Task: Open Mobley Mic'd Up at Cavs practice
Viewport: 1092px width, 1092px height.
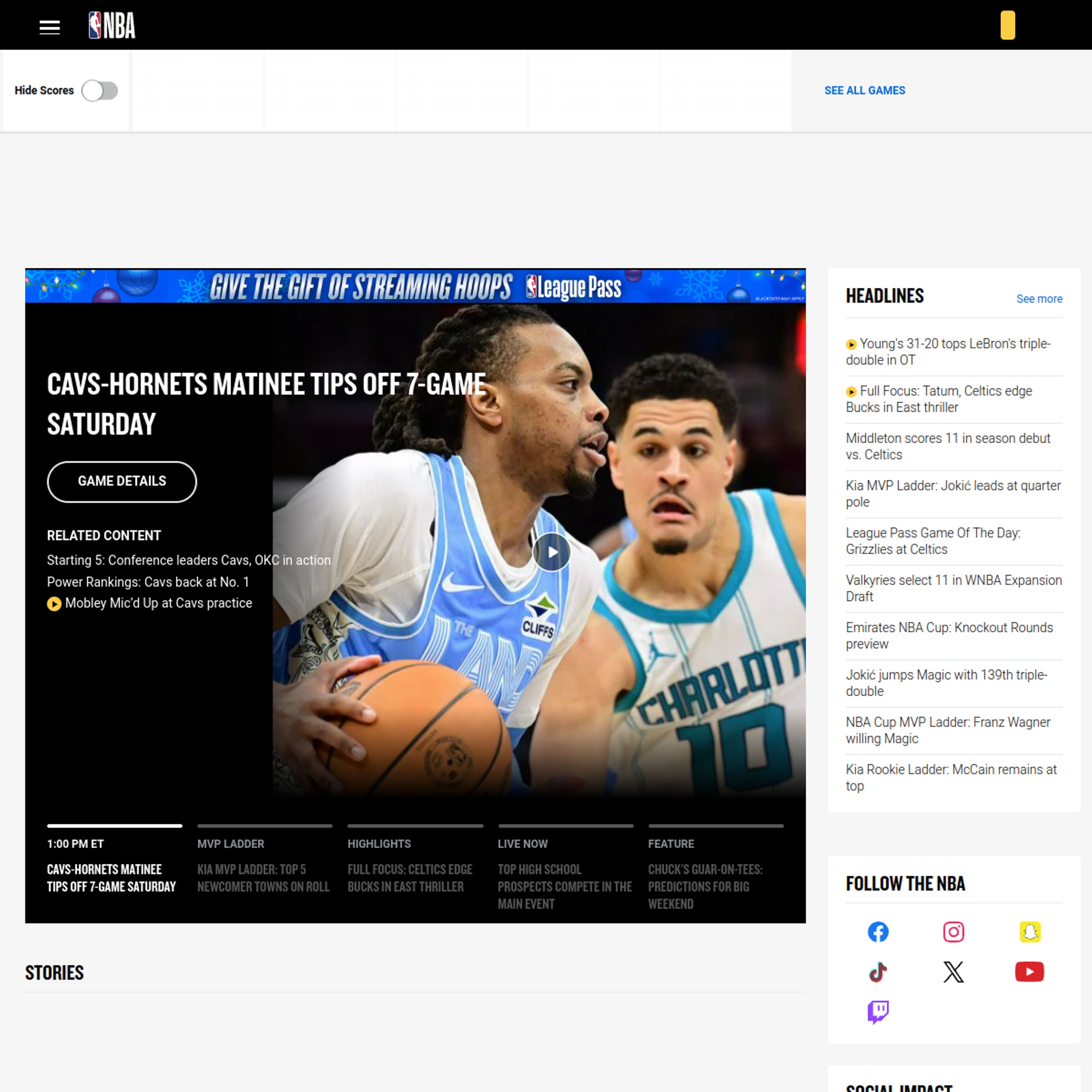Action: pos(158,603)
